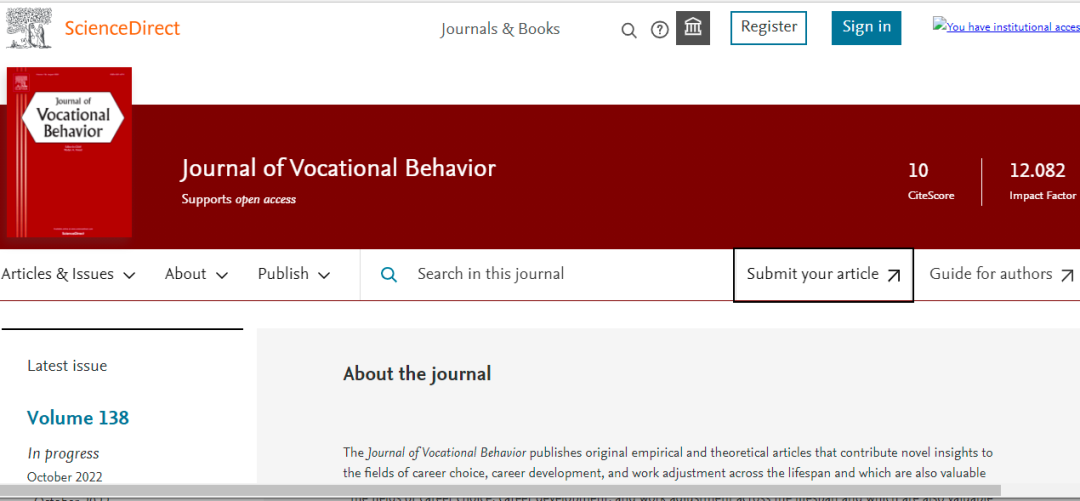
Task: Click arrow icon beside Guide for authors
Action: 1067,275
